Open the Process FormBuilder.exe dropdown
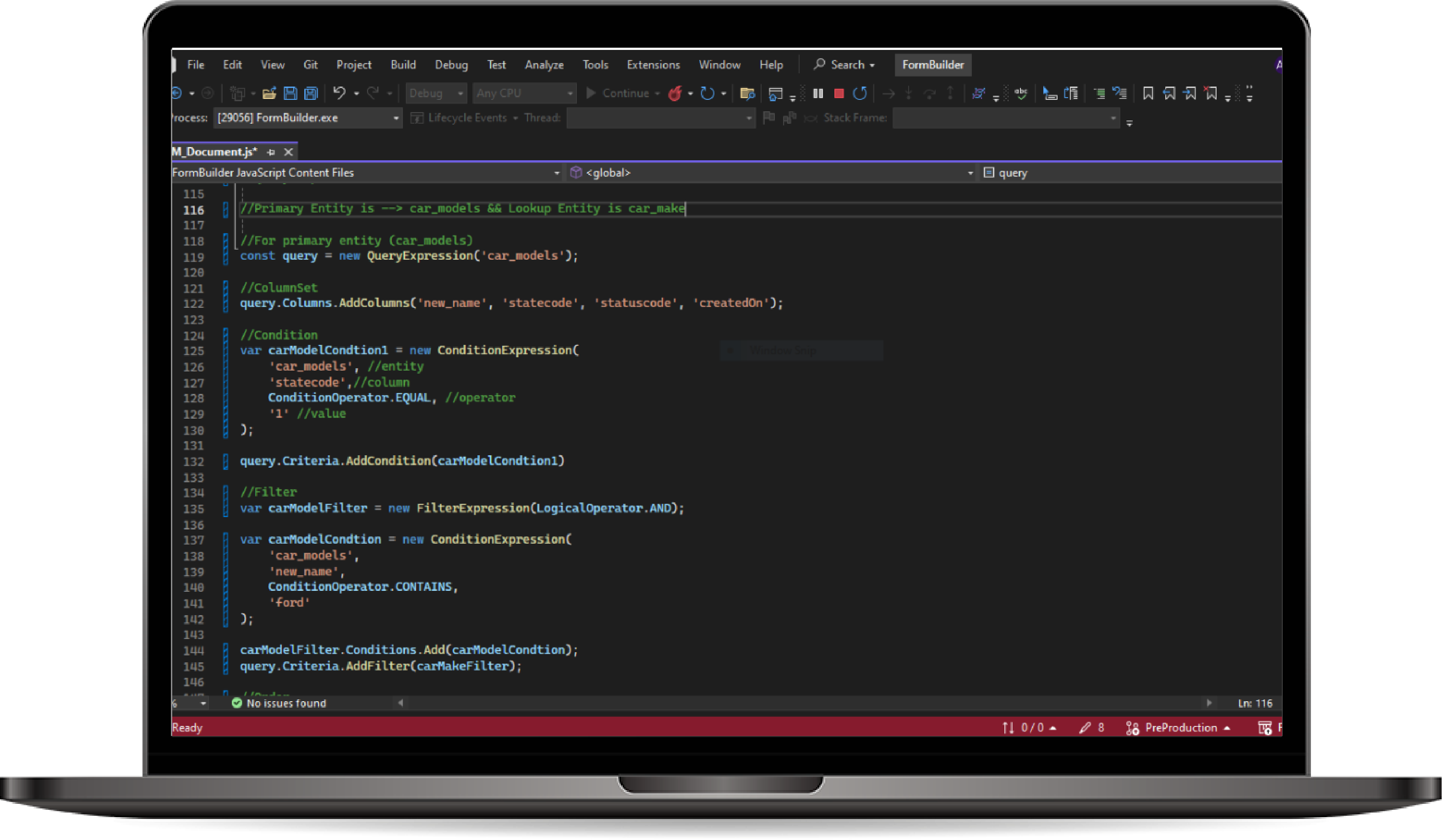Image resolution: width=1442 pixels, height=840 pixels. point(395,118)
